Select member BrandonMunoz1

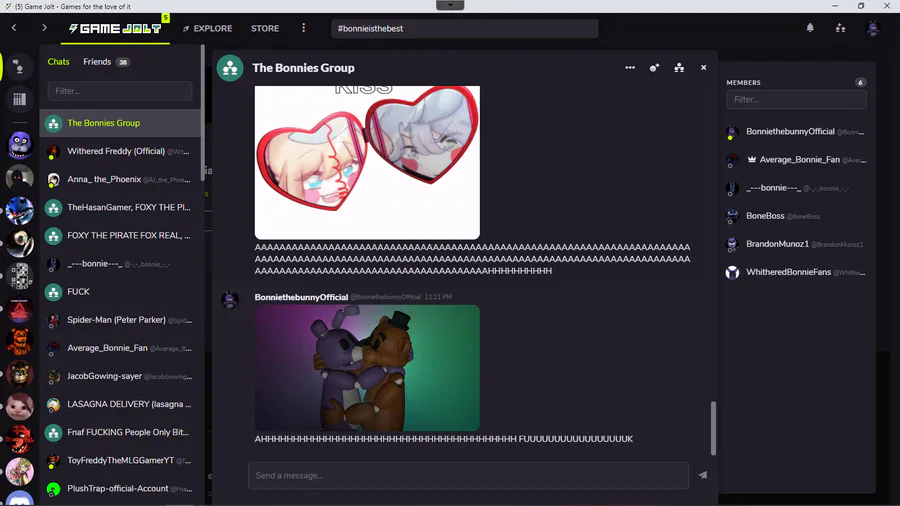pos(796,244)
